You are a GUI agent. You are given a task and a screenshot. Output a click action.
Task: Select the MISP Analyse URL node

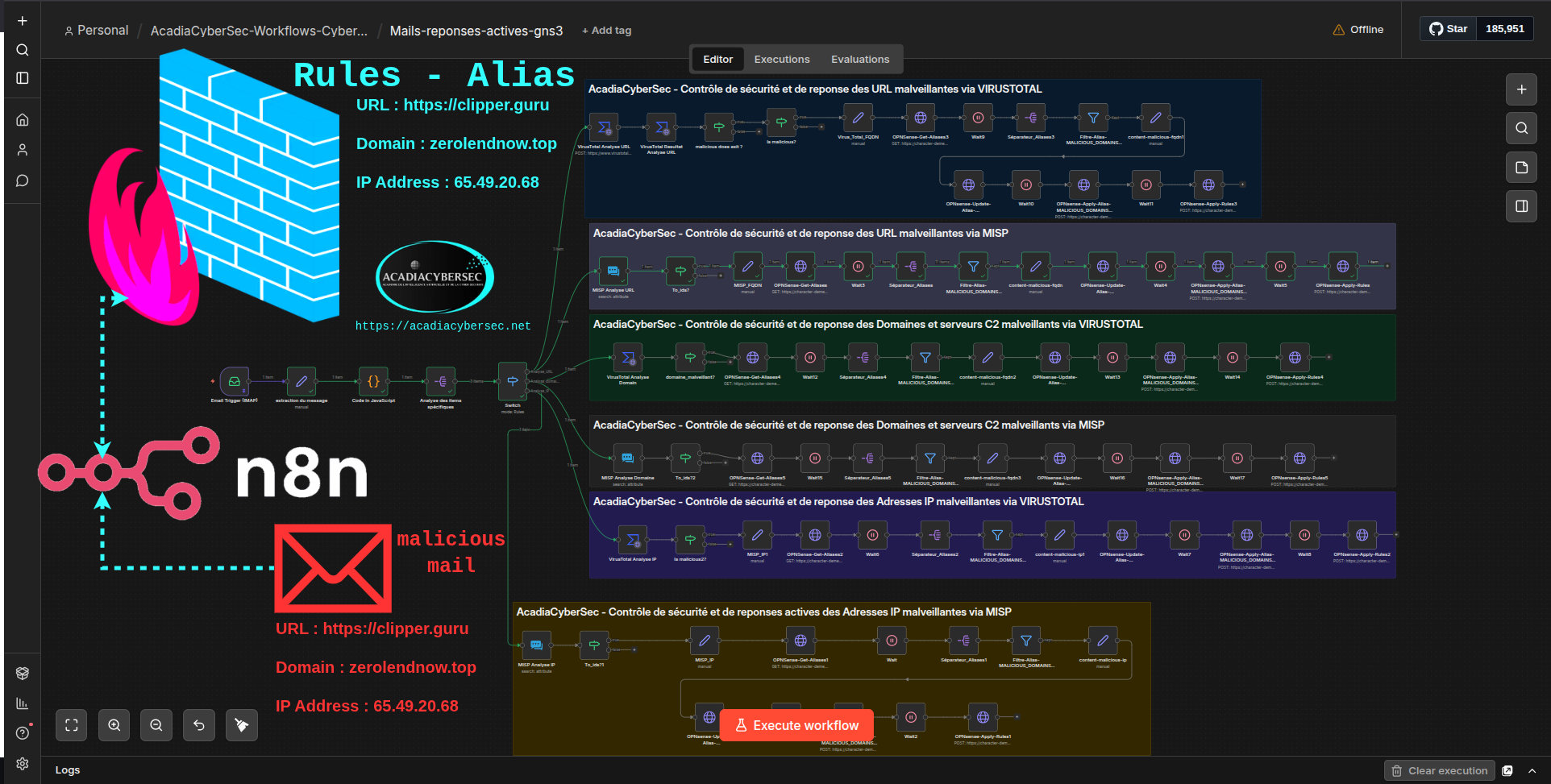click(613, 271)
